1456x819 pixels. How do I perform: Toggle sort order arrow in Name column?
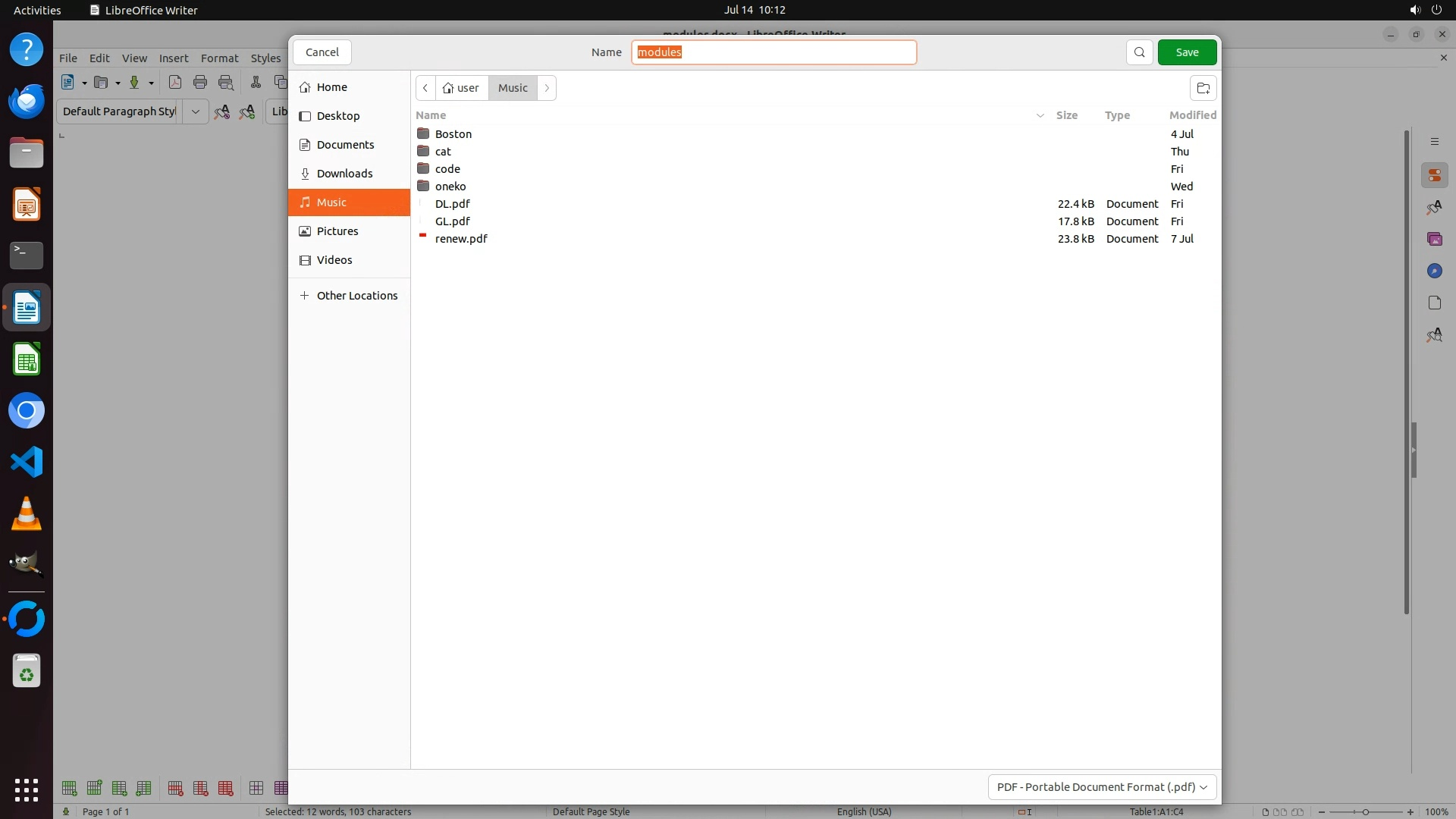(1040, 115)
